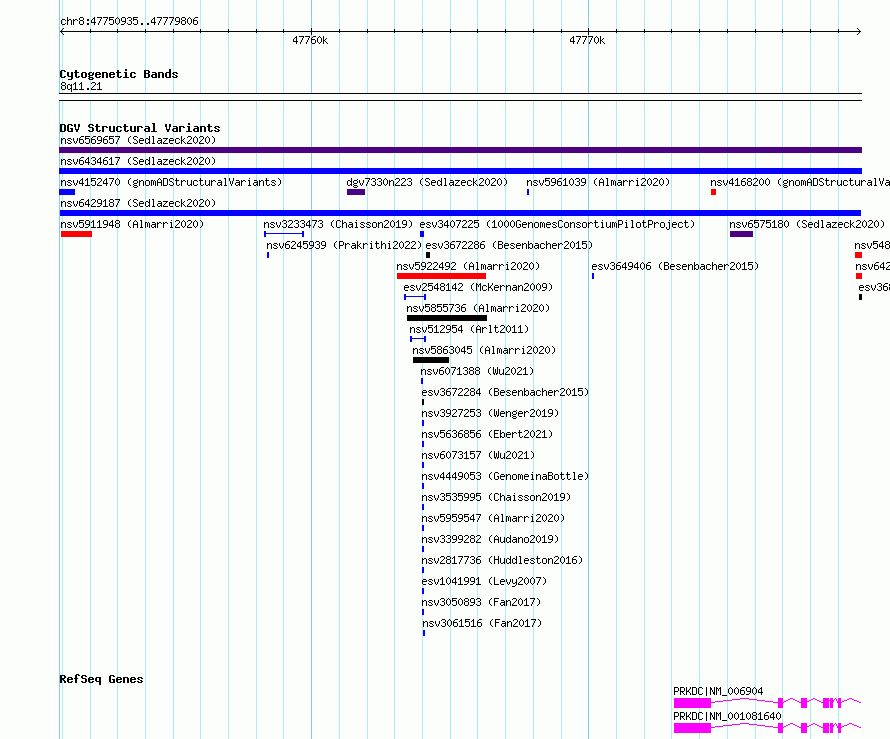Open esv3649406 (Besenbacher2015) label
Image resolution: width=890 pixels, height=739 pixels.
pyautogui.click(x=675, y=266)
